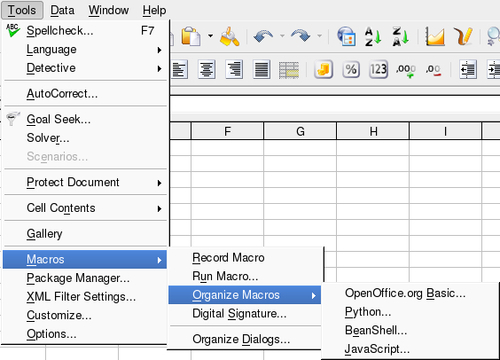Toggle Align Right formatting
This screenshot has width=500, height=360.
(234, 69)
